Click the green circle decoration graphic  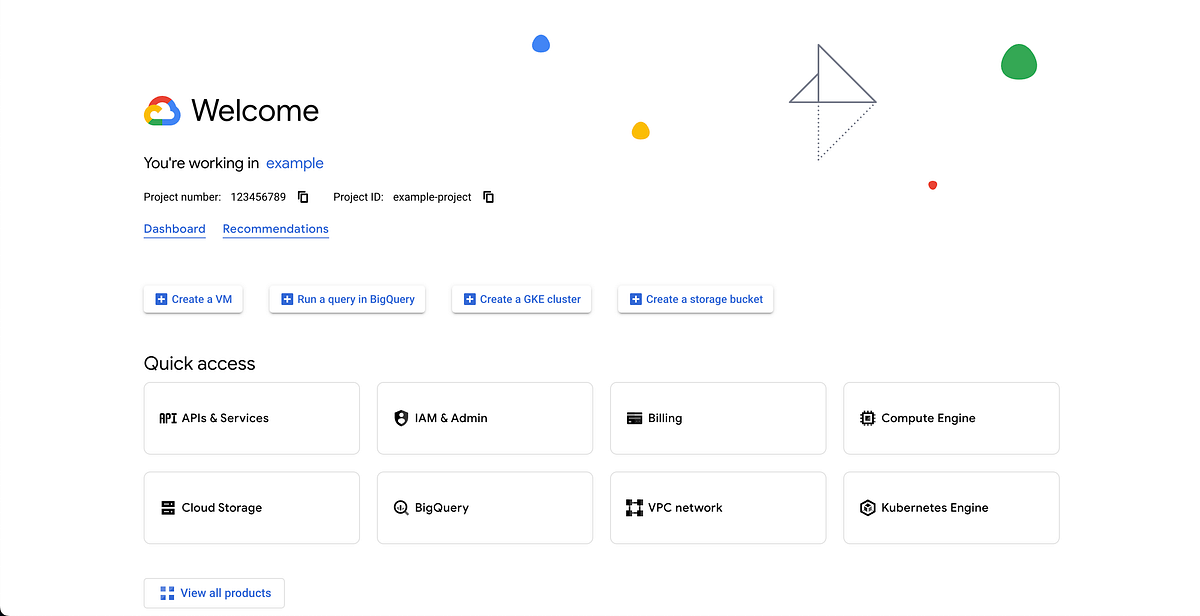click(1018, 62)
